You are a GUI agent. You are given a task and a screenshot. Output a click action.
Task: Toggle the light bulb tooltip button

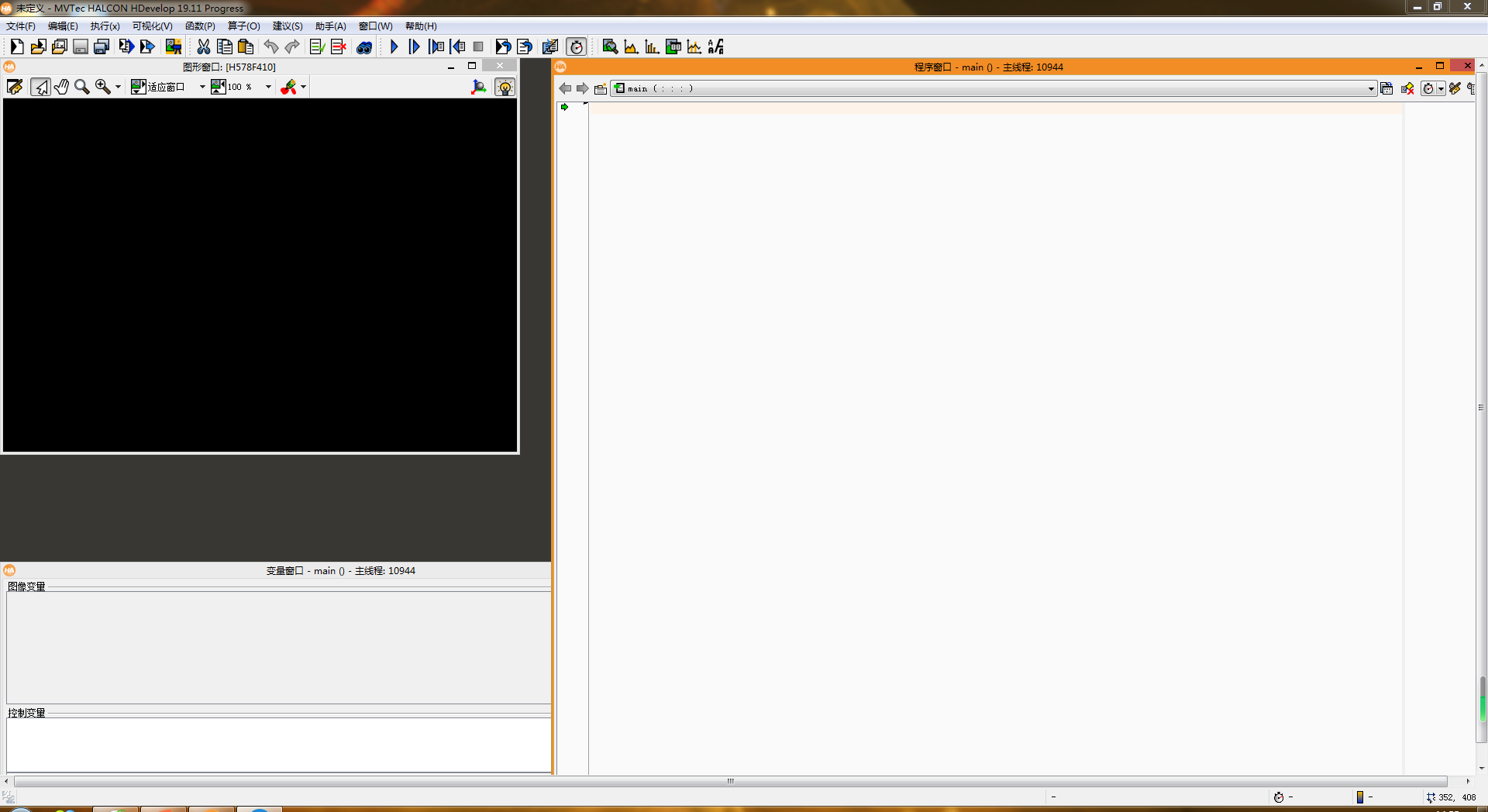505,87
